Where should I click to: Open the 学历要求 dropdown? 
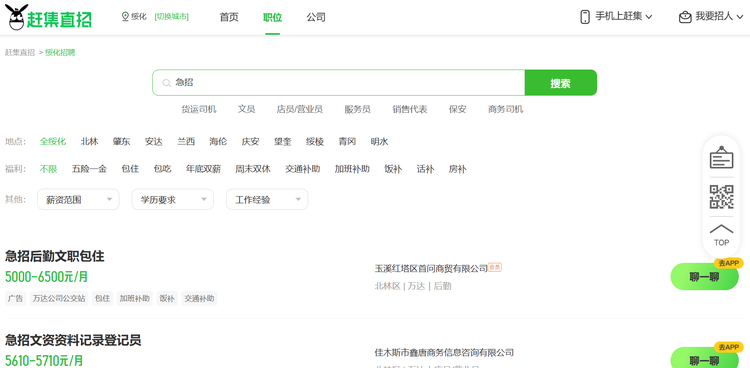tap(173, 200)
